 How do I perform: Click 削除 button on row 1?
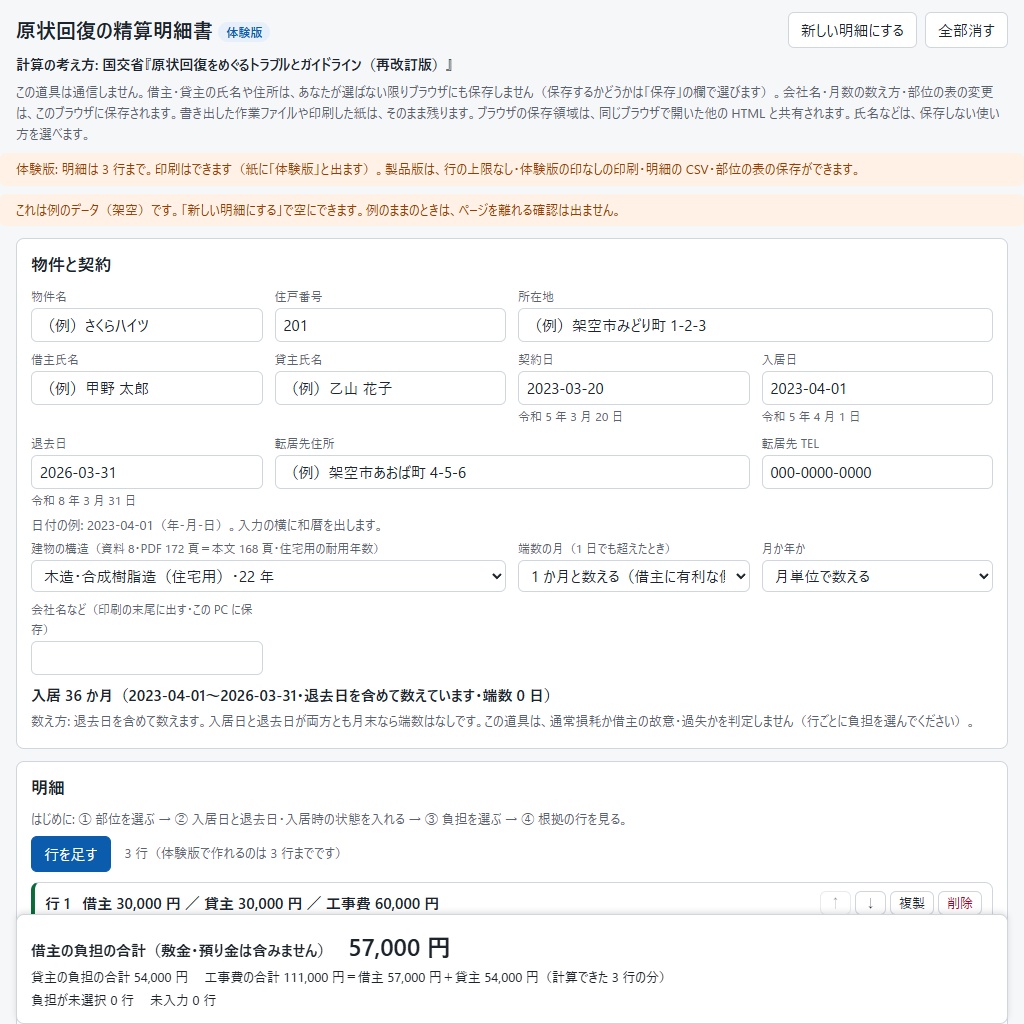(959, 903)
